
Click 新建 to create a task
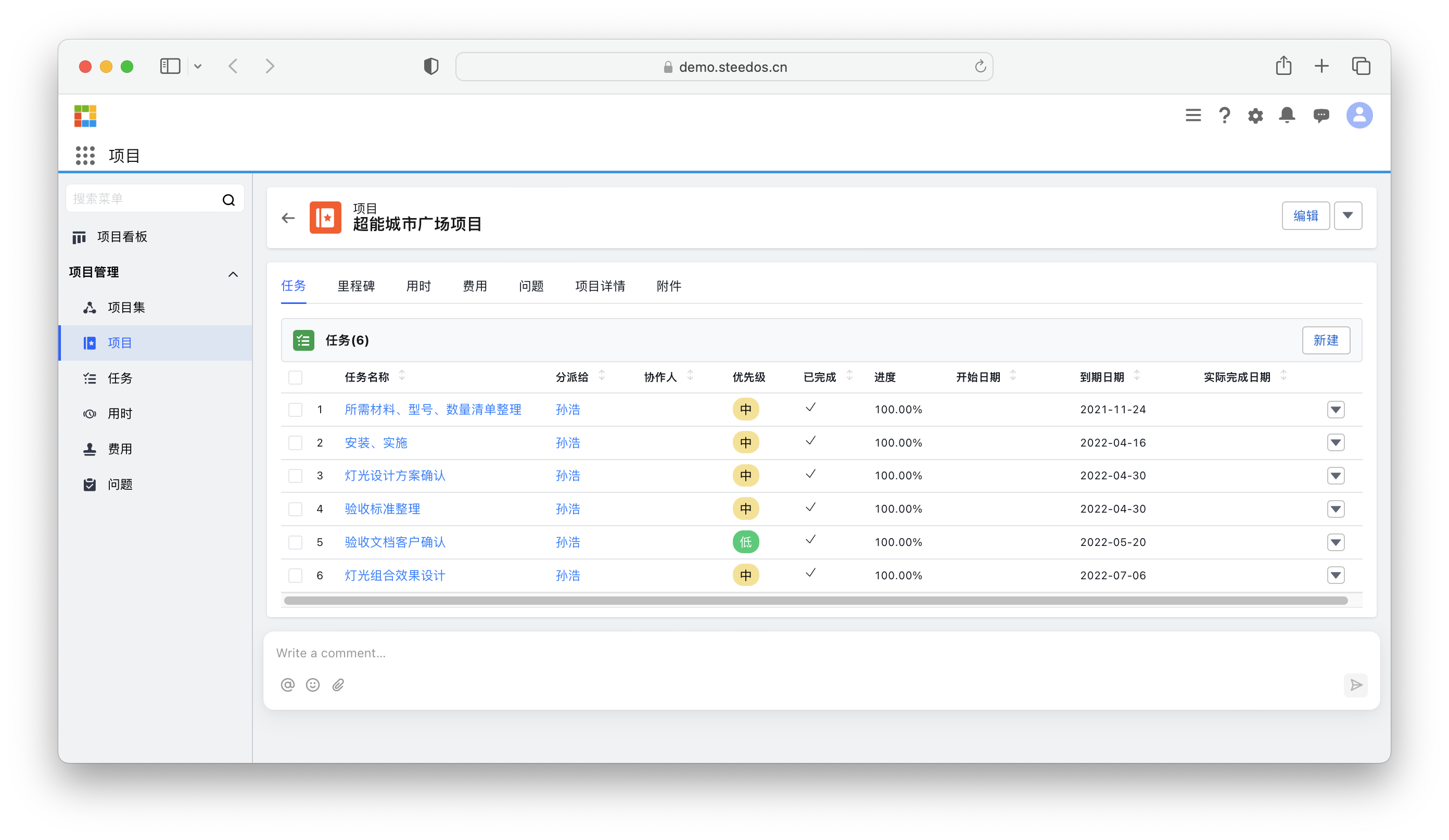(x=1325, y=340)
